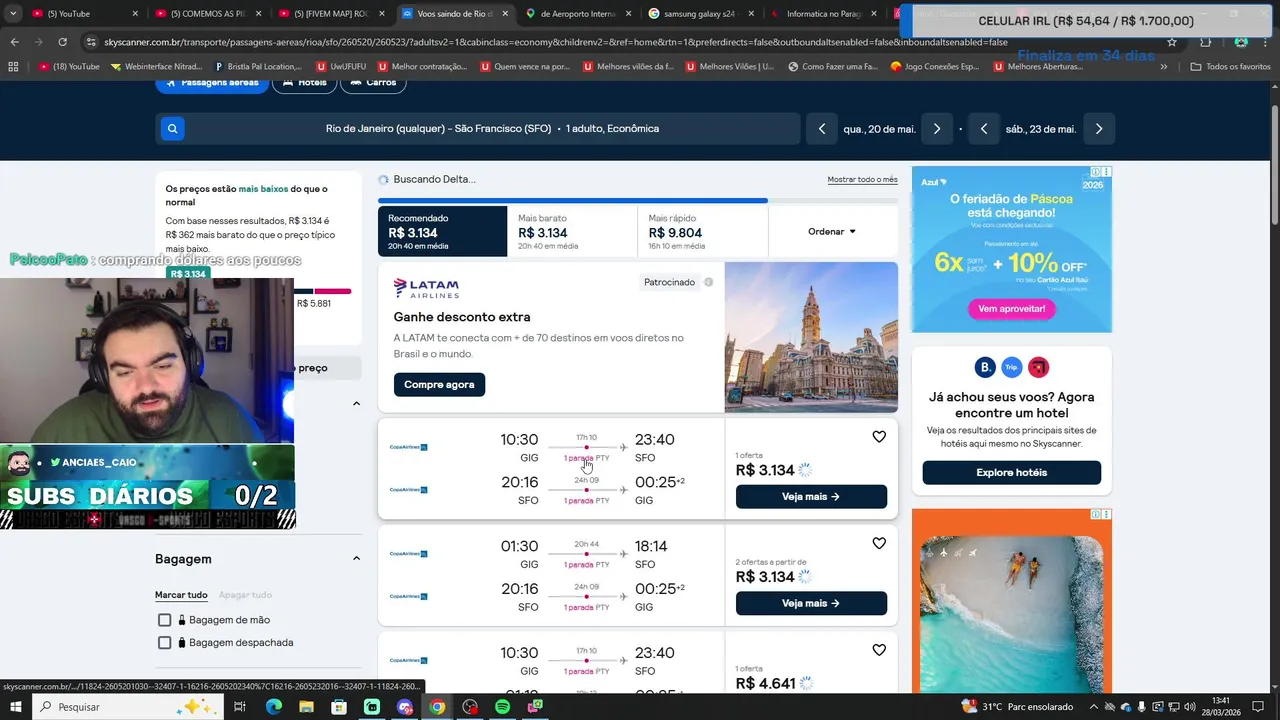
Task: Open the bookmarks apps grid icon
Action: [13, 66]
